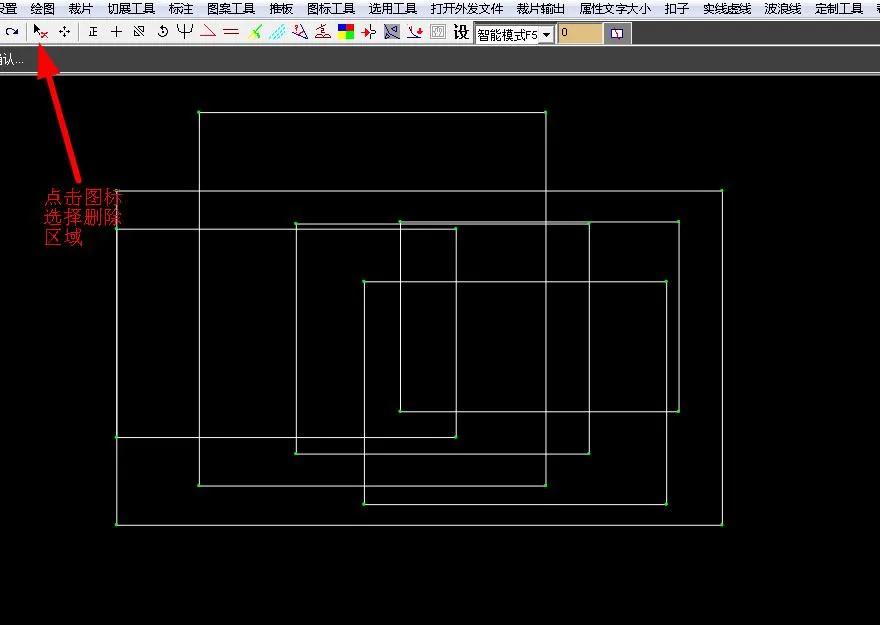Open the 绘图 menu

(x=43, y=8)
